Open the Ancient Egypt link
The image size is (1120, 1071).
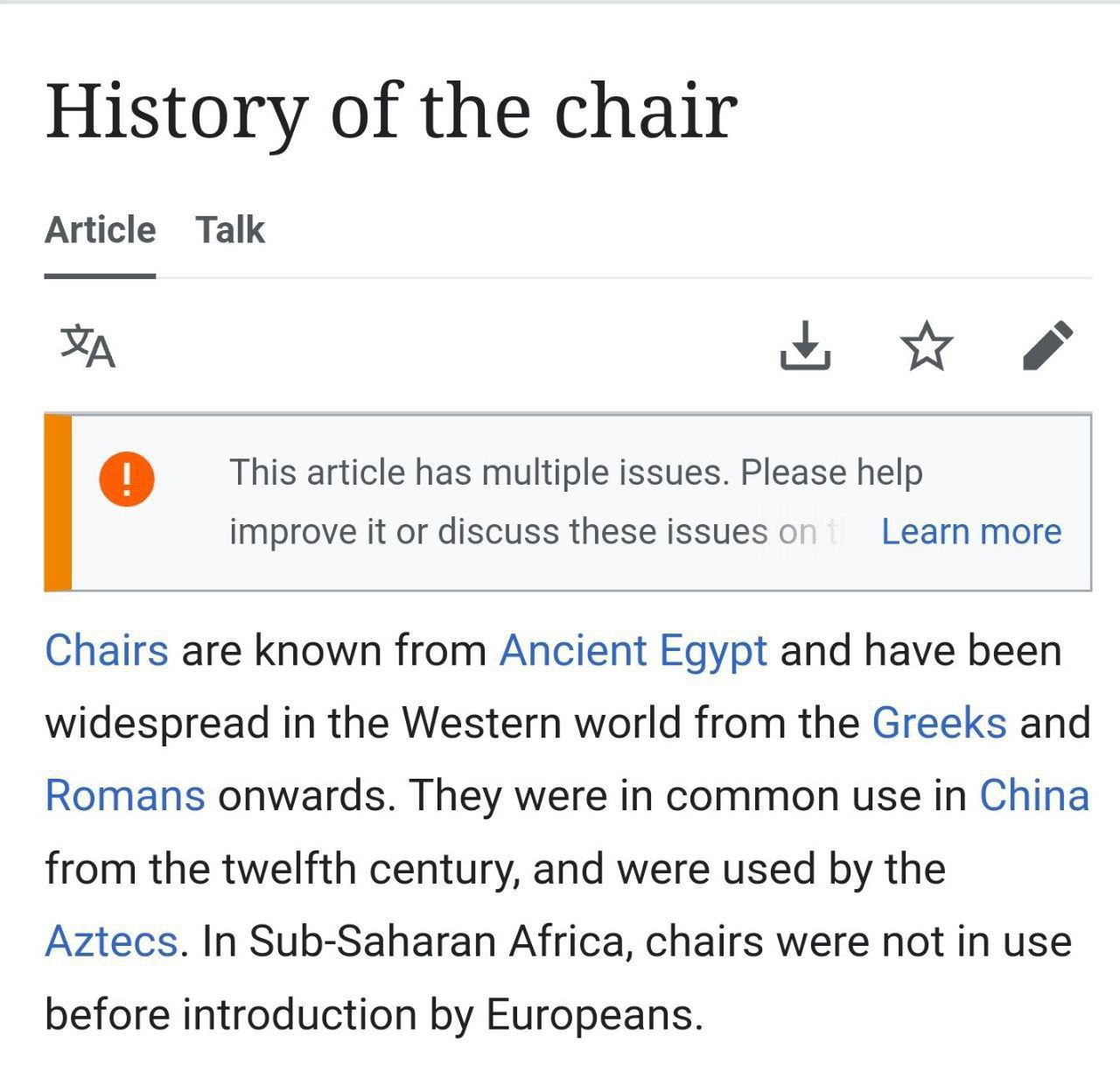tap(633, 653)
